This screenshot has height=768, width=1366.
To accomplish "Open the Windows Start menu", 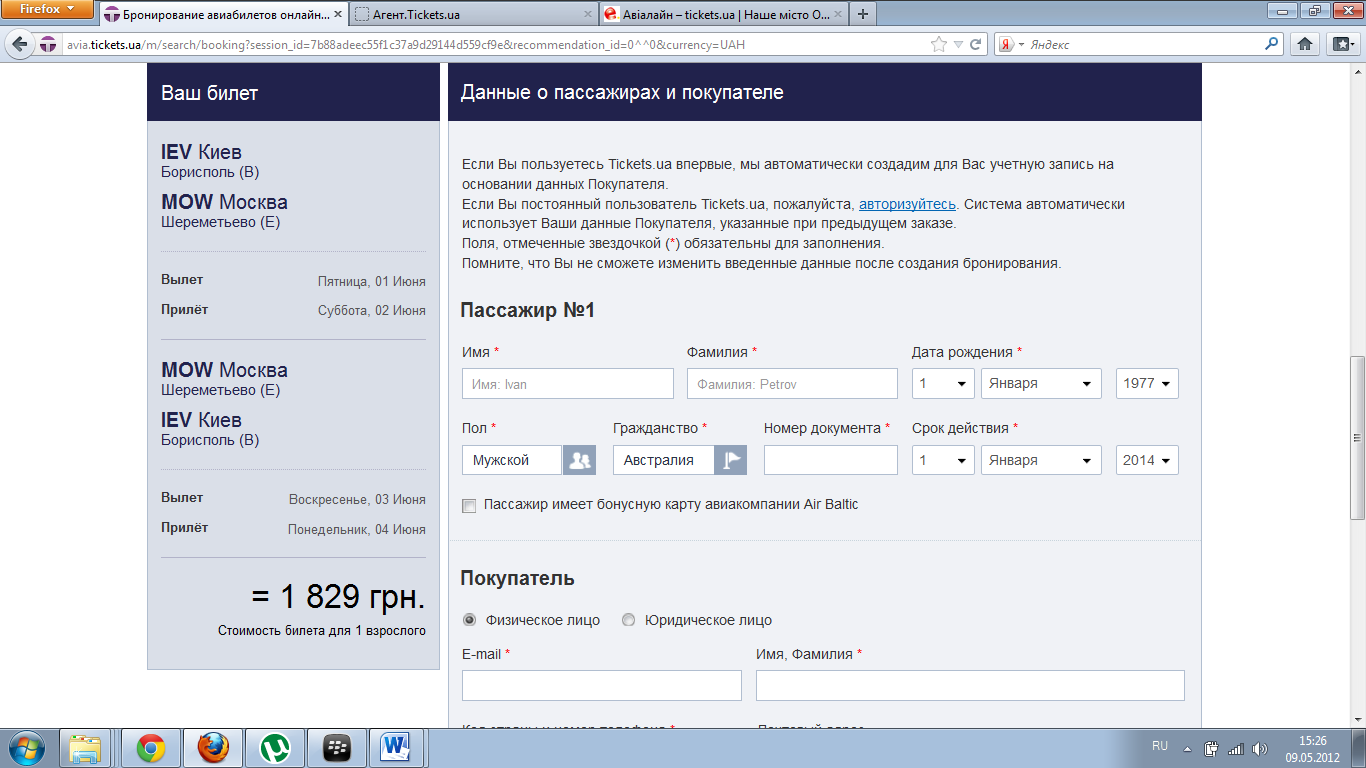I will [27, 747].
